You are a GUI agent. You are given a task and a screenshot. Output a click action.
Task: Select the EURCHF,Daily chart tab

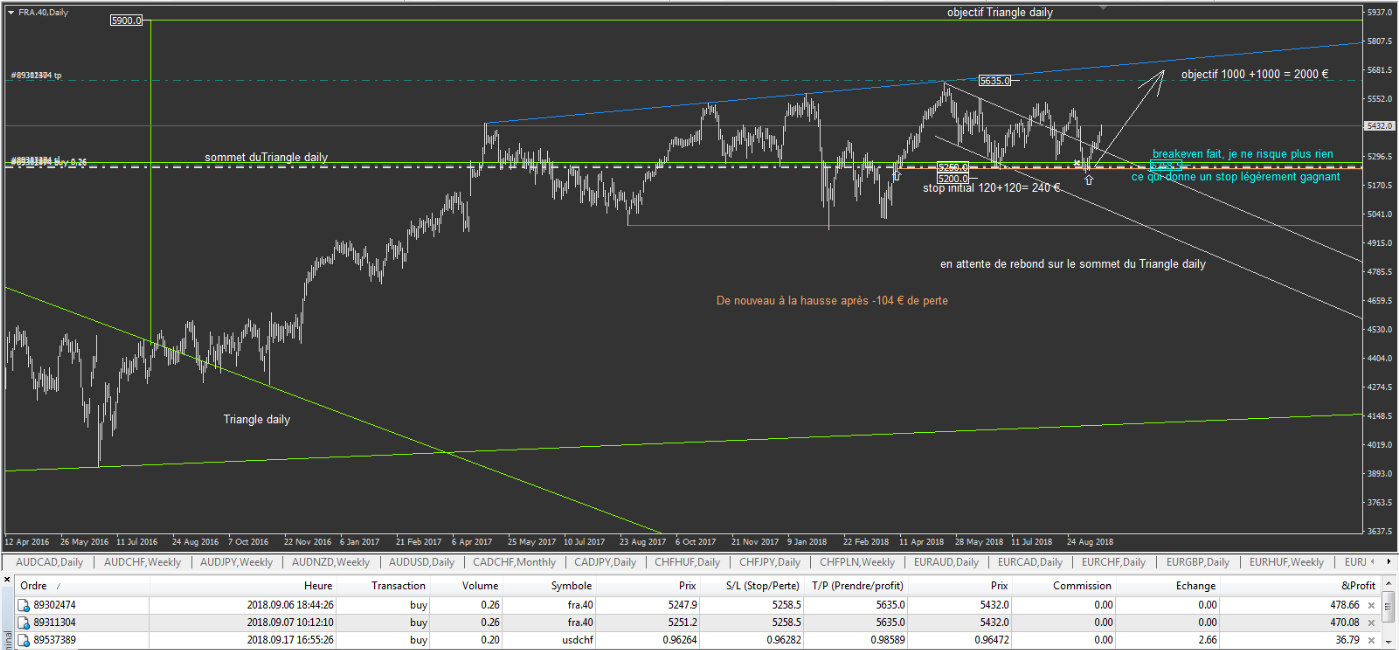point(1113,562)
